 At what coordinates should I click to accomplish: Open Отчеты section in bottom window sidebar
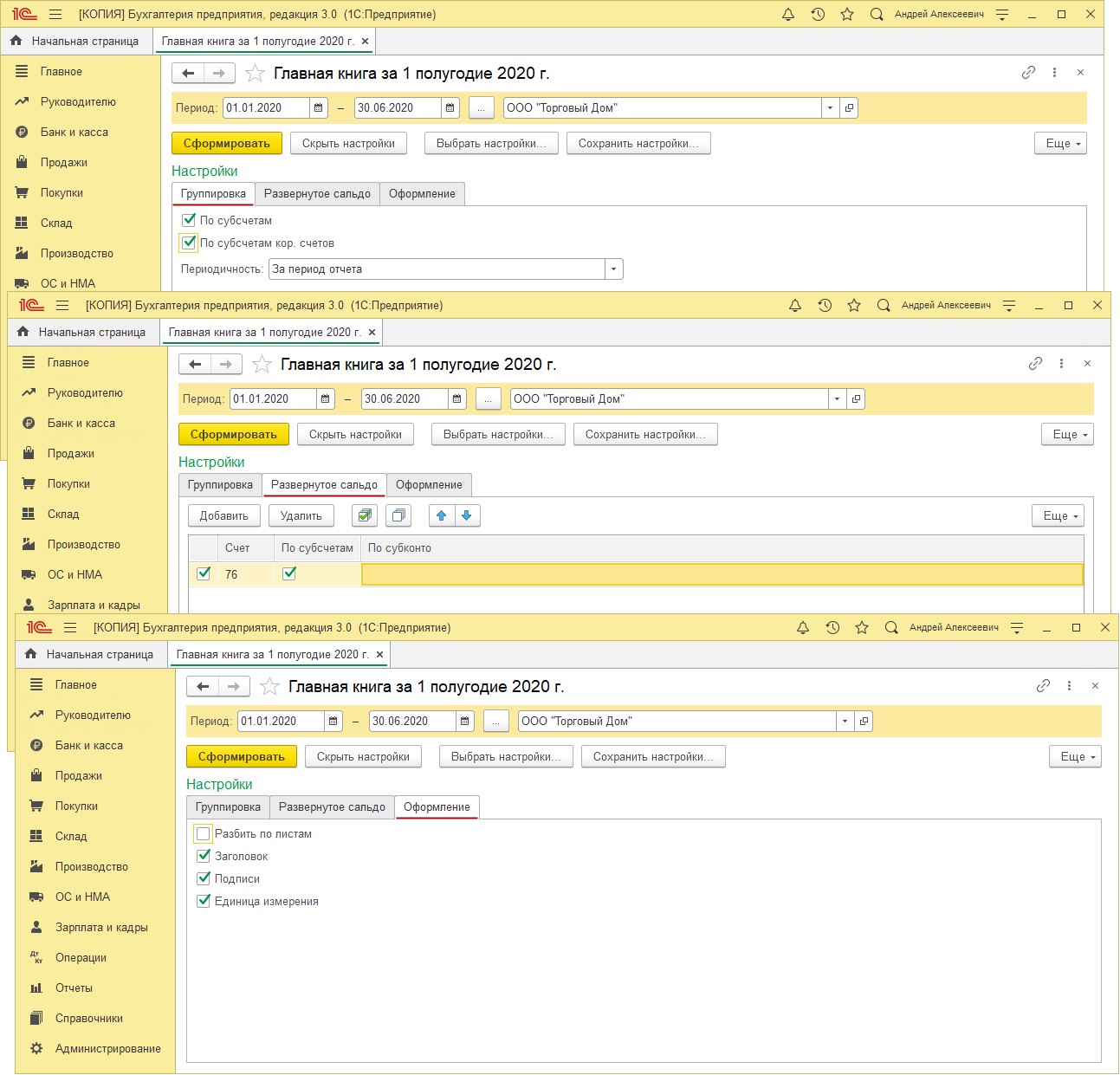click(x=74, y=988)
